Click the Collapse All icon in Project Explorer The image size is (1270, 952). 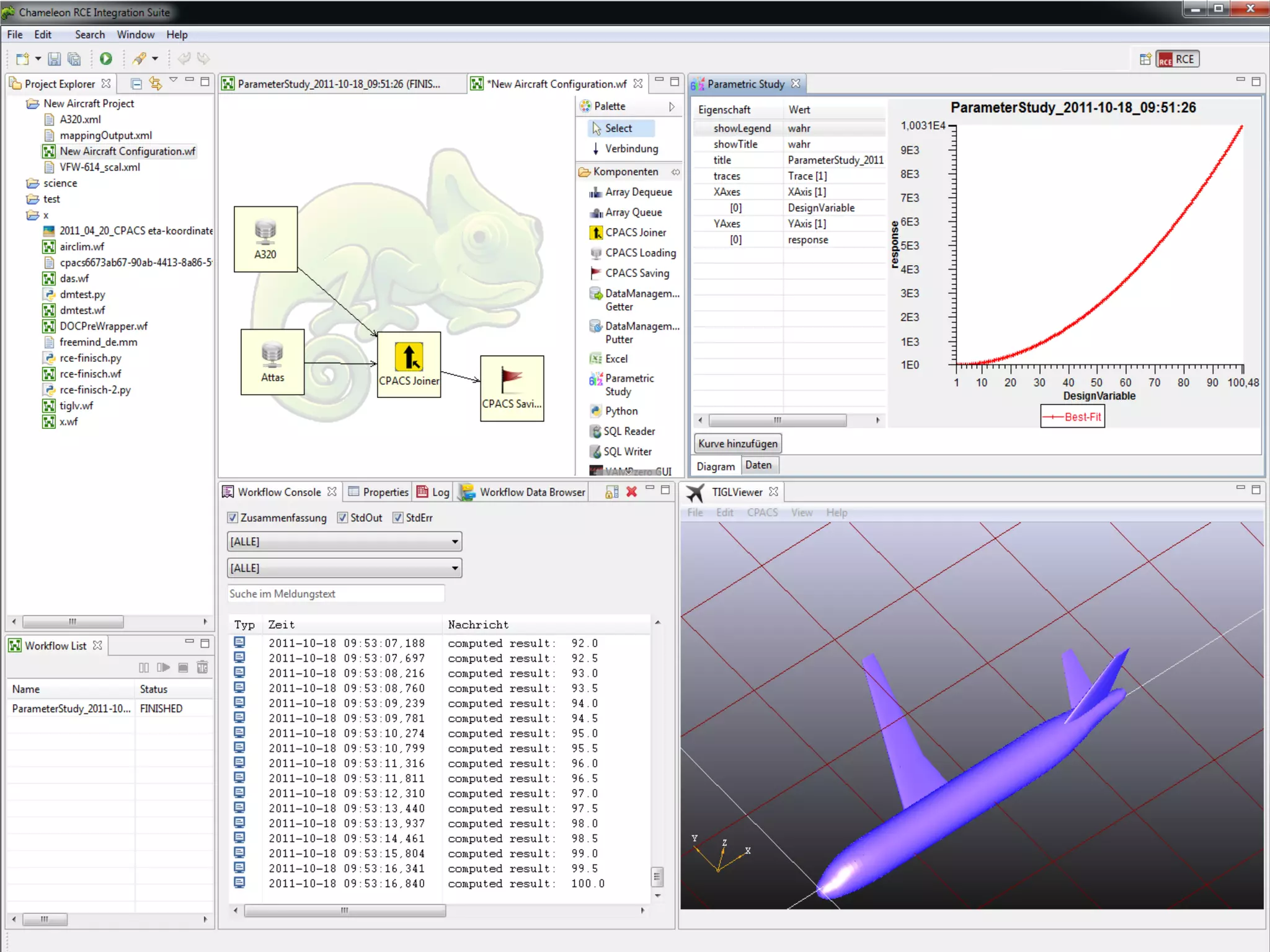(x=137, y=84)
